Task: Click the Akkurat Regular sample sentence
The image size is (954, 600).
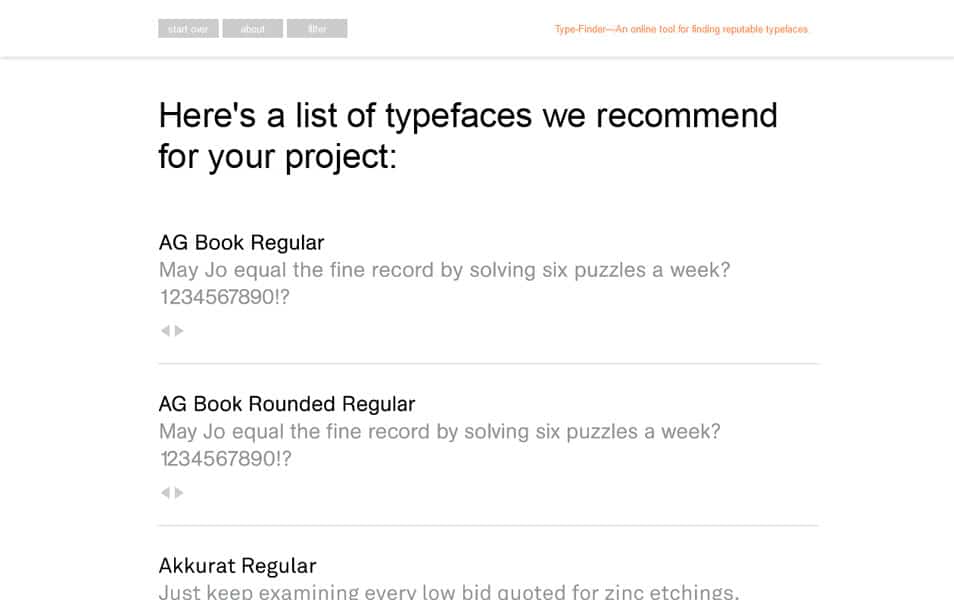Action: 444,591
